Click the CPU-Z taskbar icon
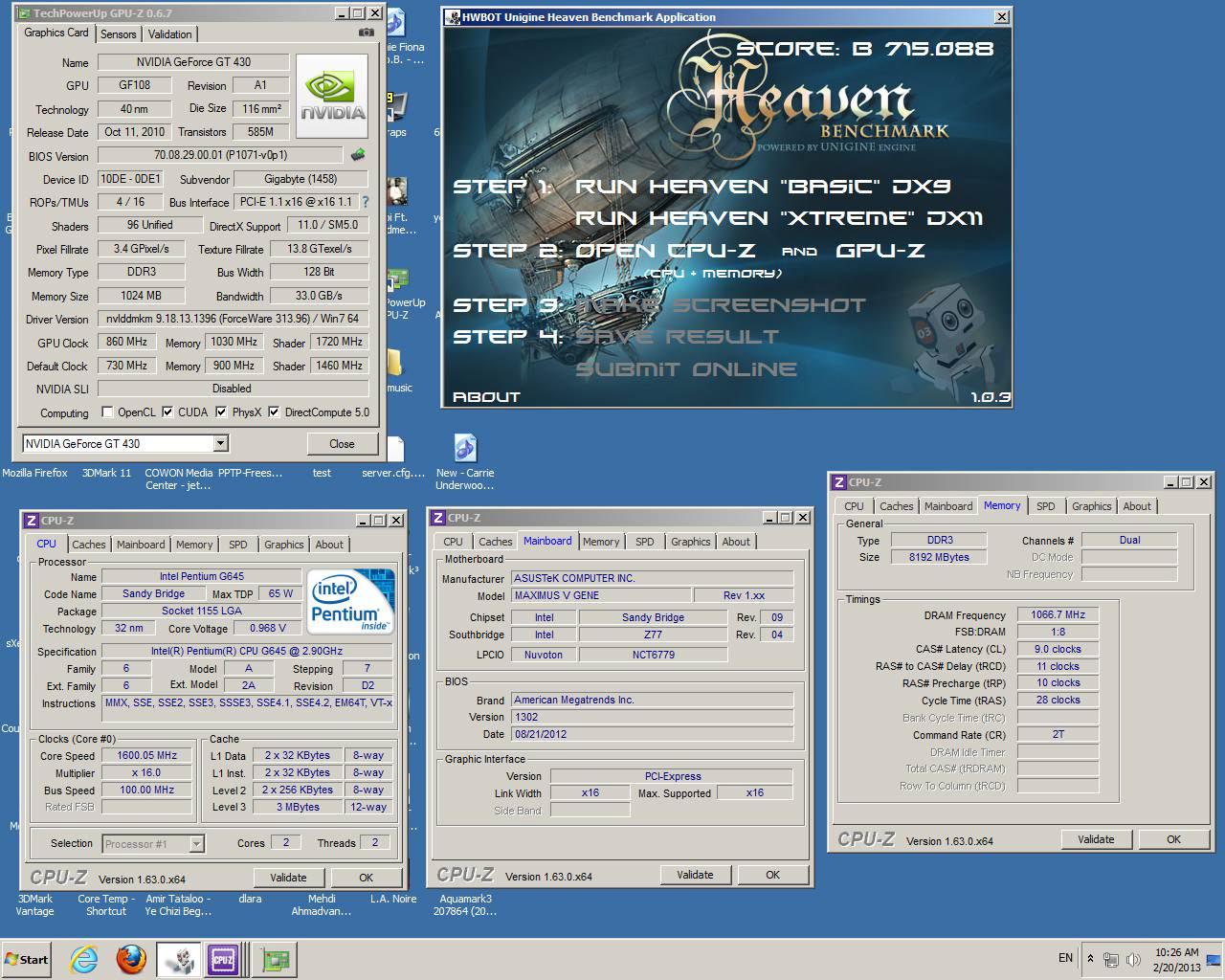 (x=223, y=959)
